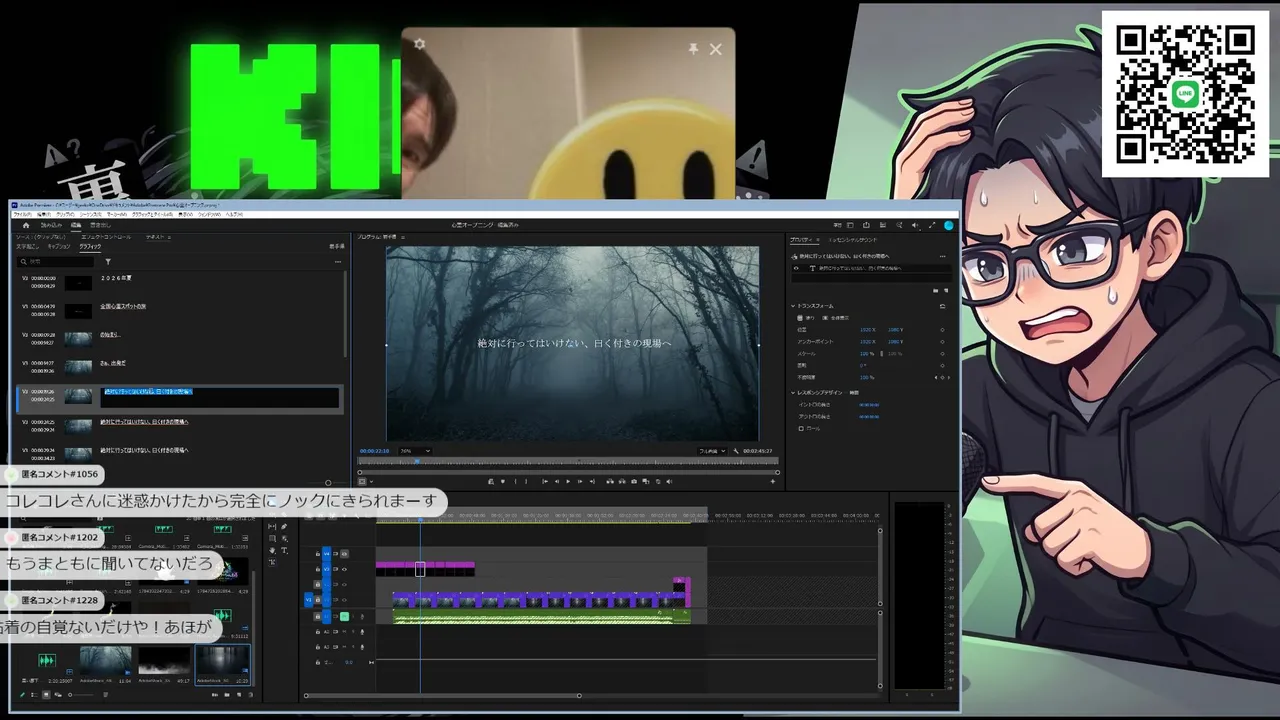Click the スケール value 100 %
The width and height of the screenshot is (1280, 720).
click(x=866, y=353)
